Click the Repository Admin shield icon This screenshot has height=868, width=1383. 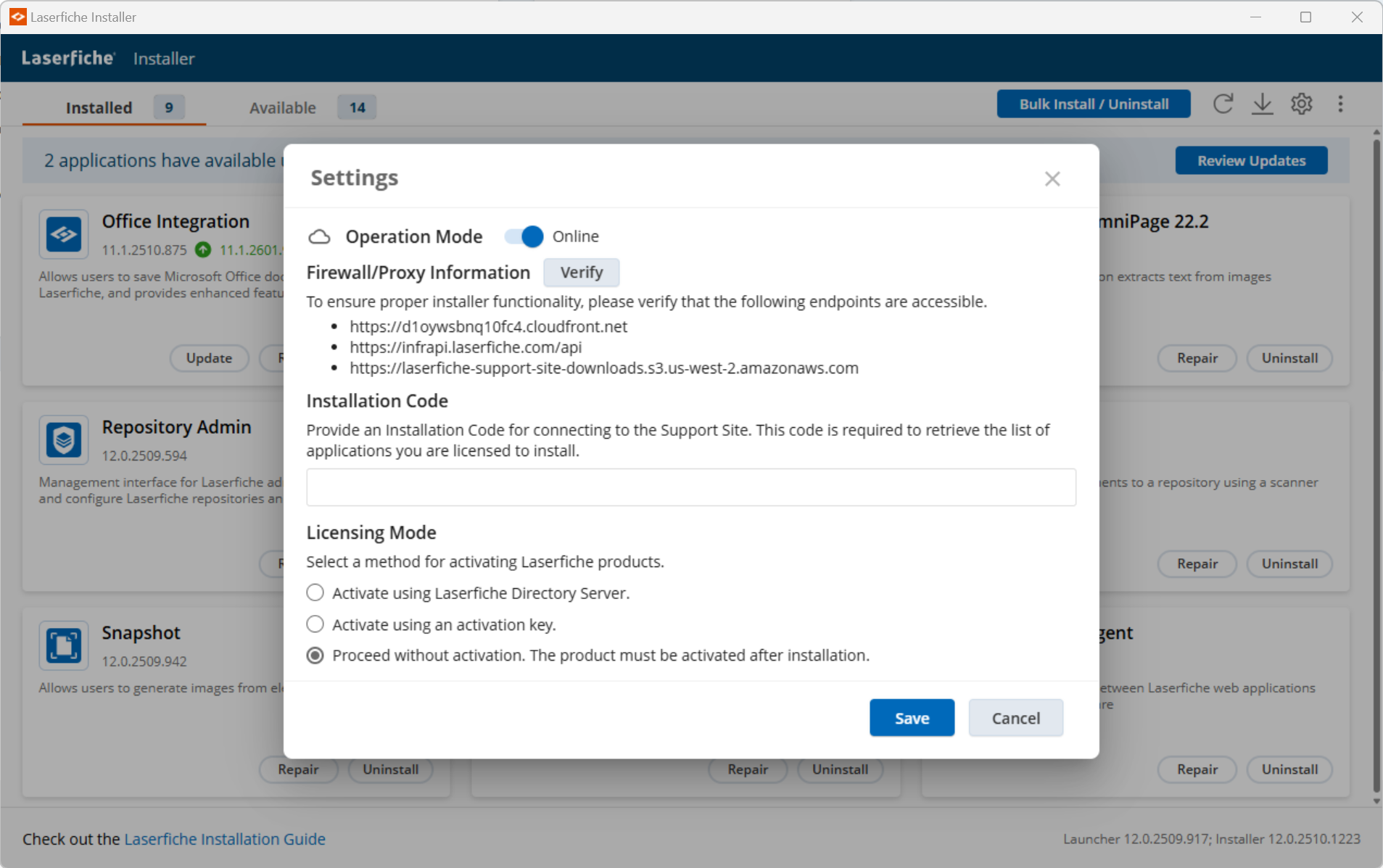64,439
